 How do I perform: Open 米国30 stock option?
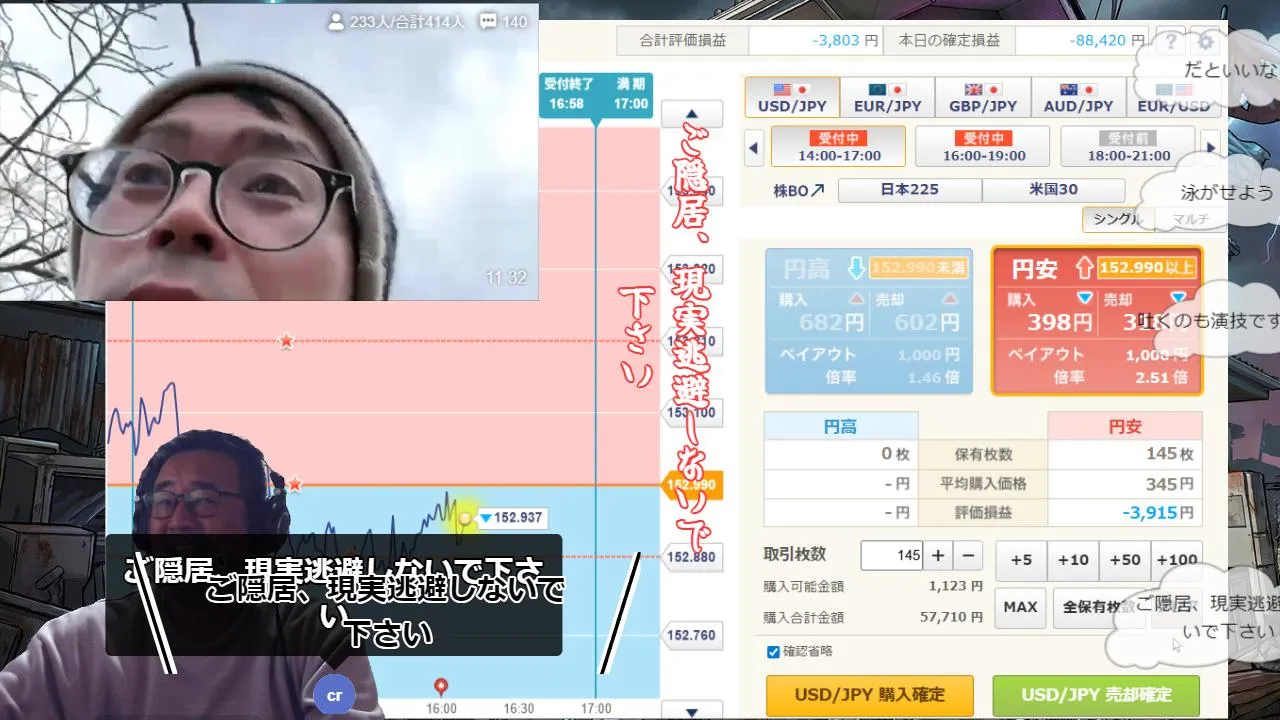tap(1053, 190)
